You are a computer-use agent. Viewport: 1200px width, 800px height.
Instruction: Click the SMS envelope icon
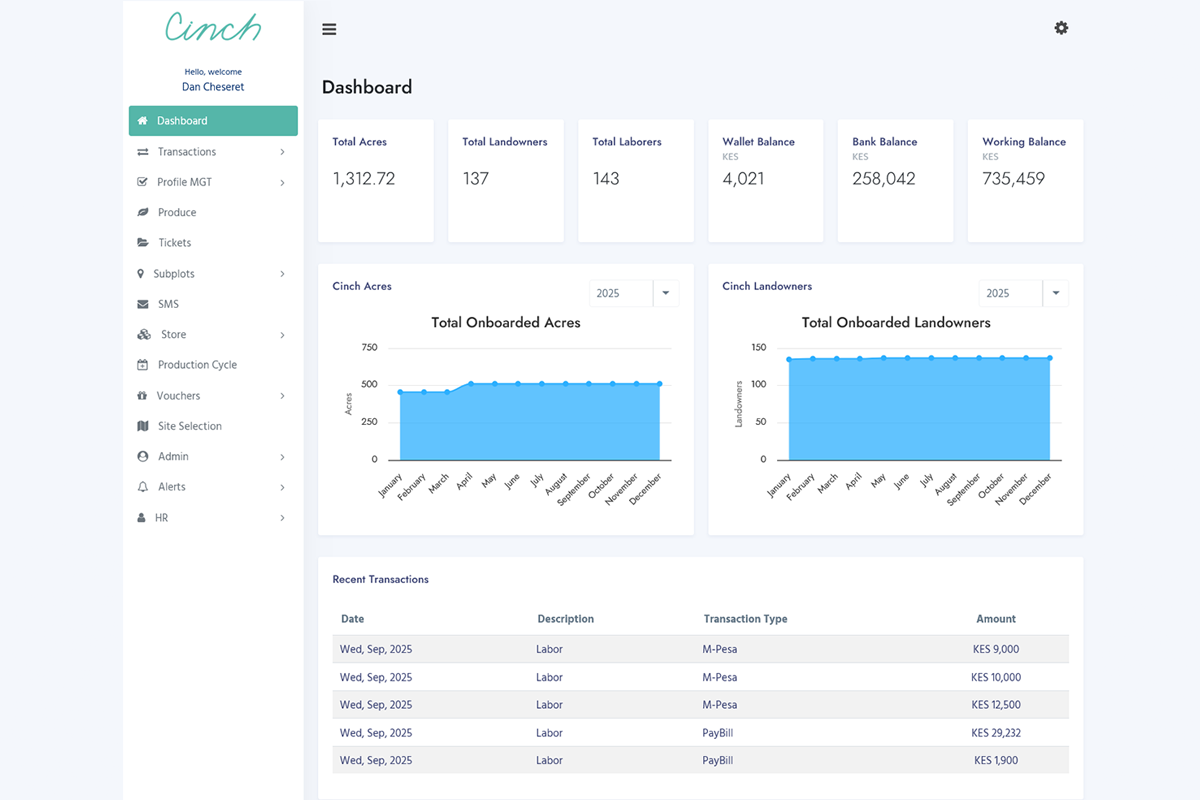[x=142, y=303]
